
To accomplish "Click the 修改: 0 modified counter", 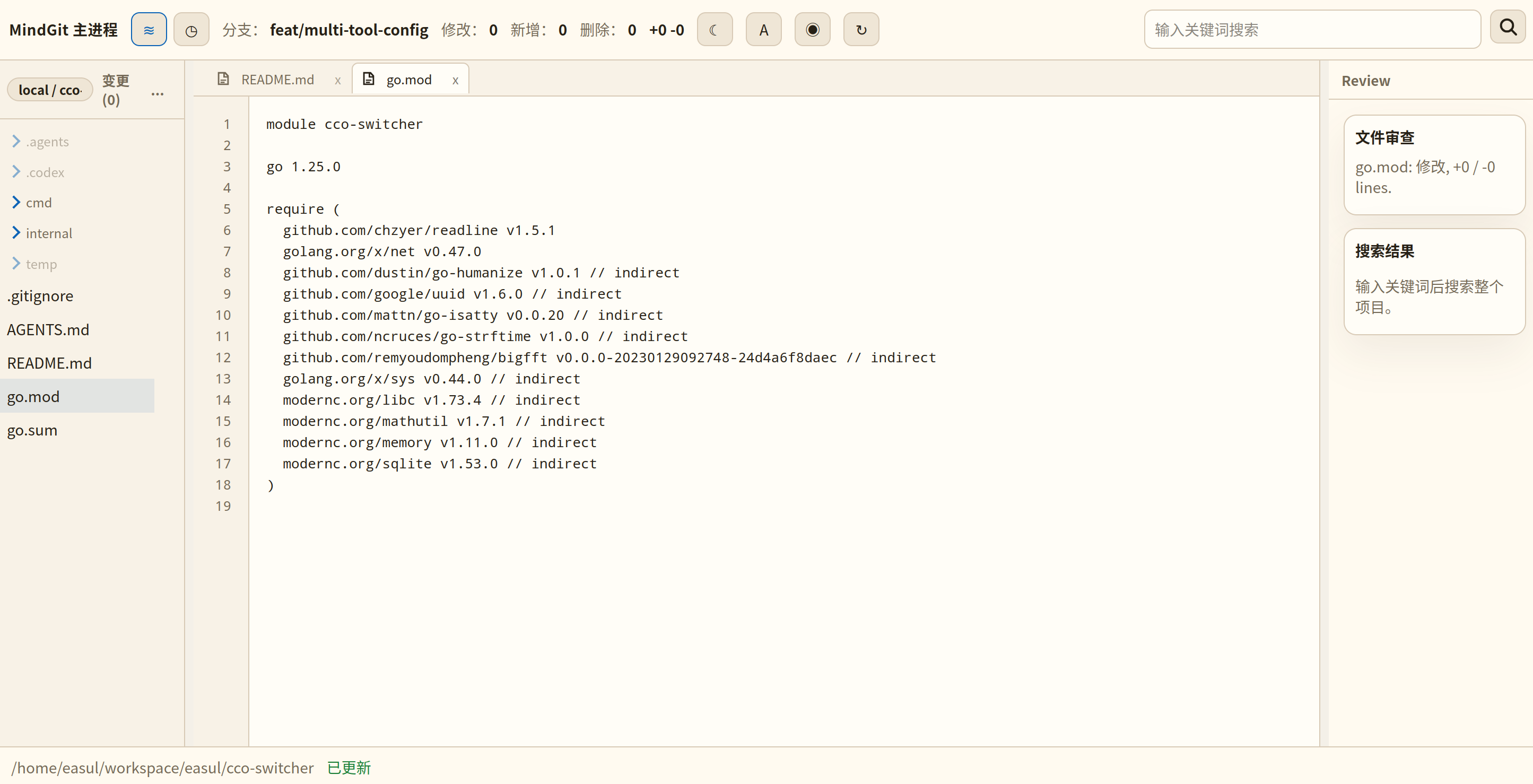I will pyautogui.click(x=469, y=30).
